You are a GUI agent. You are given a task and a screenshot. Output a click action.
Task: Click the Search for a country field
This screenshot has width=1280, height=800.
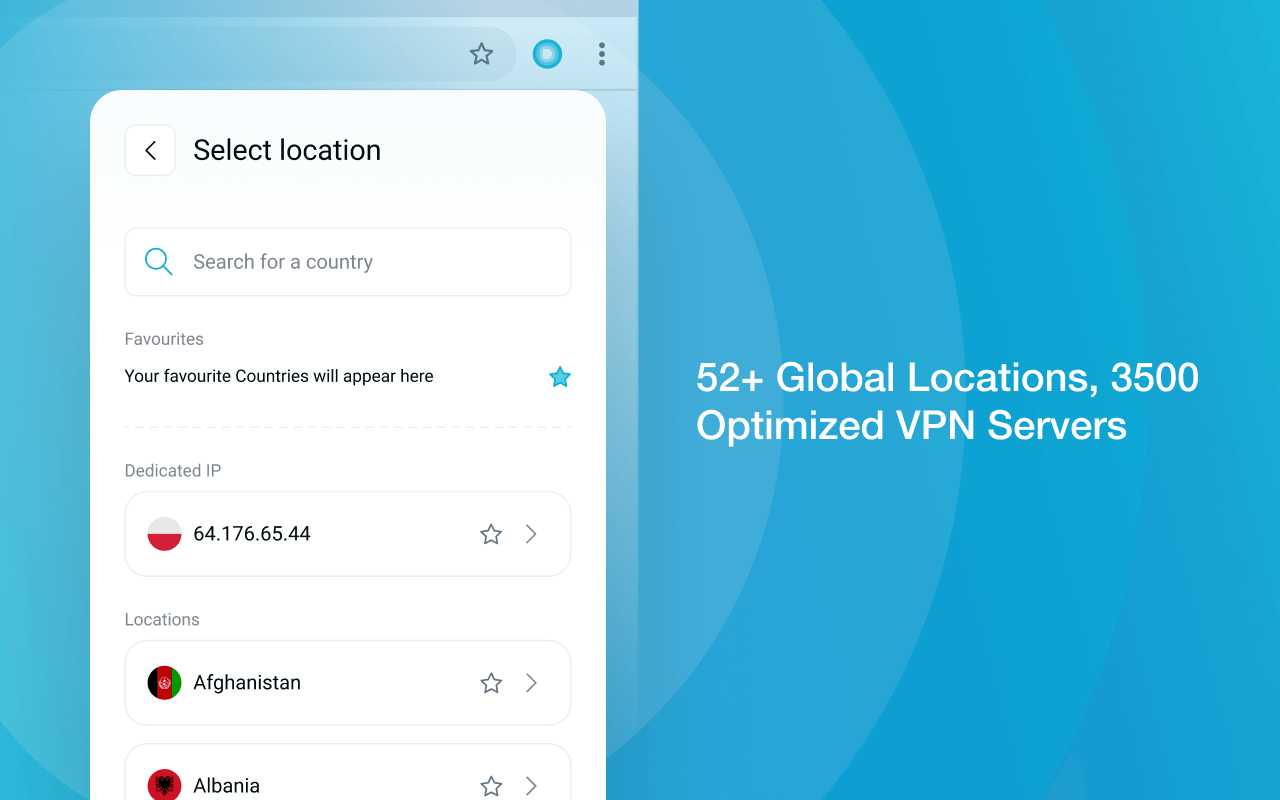pos(348,262)
